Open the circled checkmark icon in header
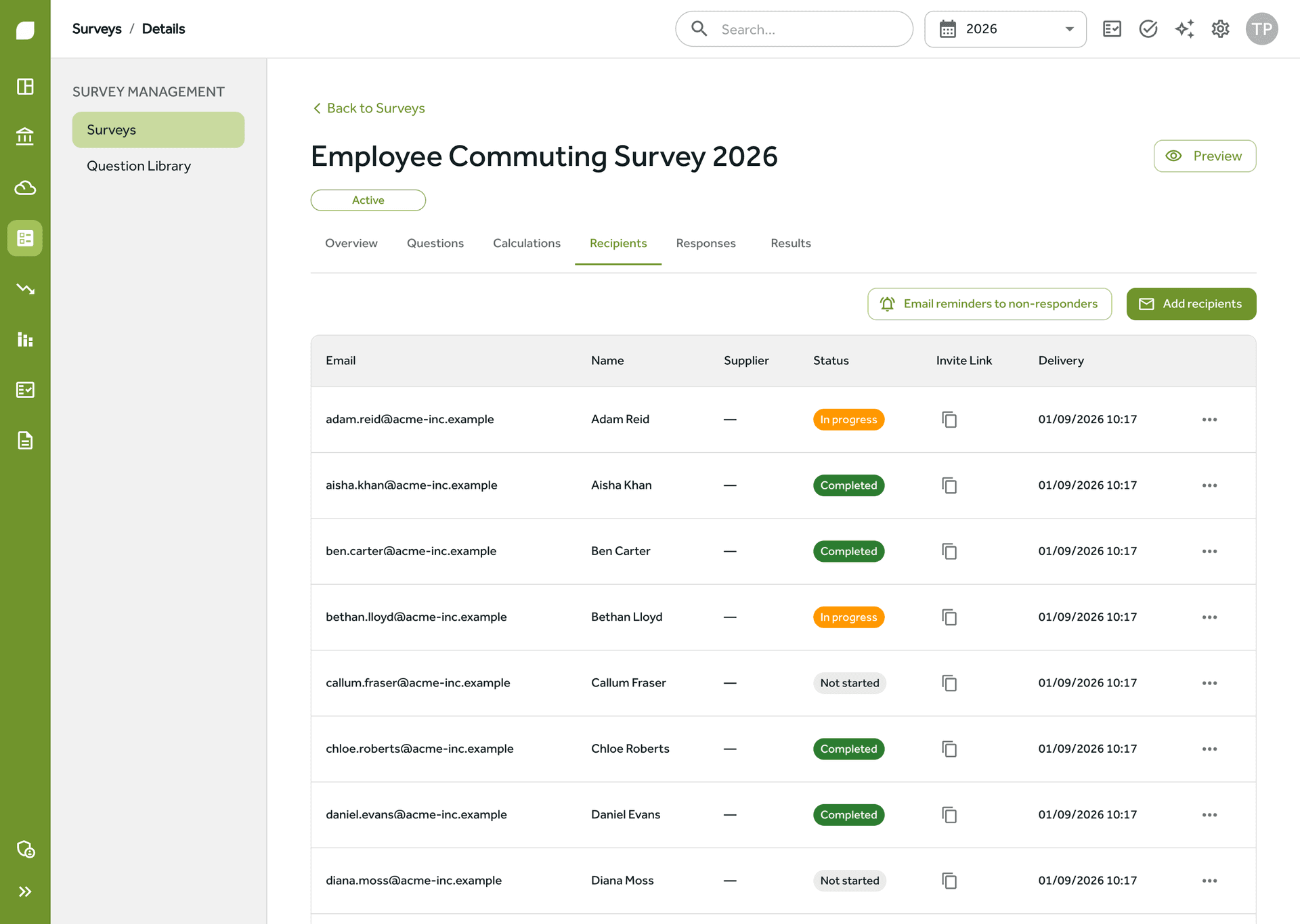Screen dimensions: 1300x924 click(x=1148, y=29)
